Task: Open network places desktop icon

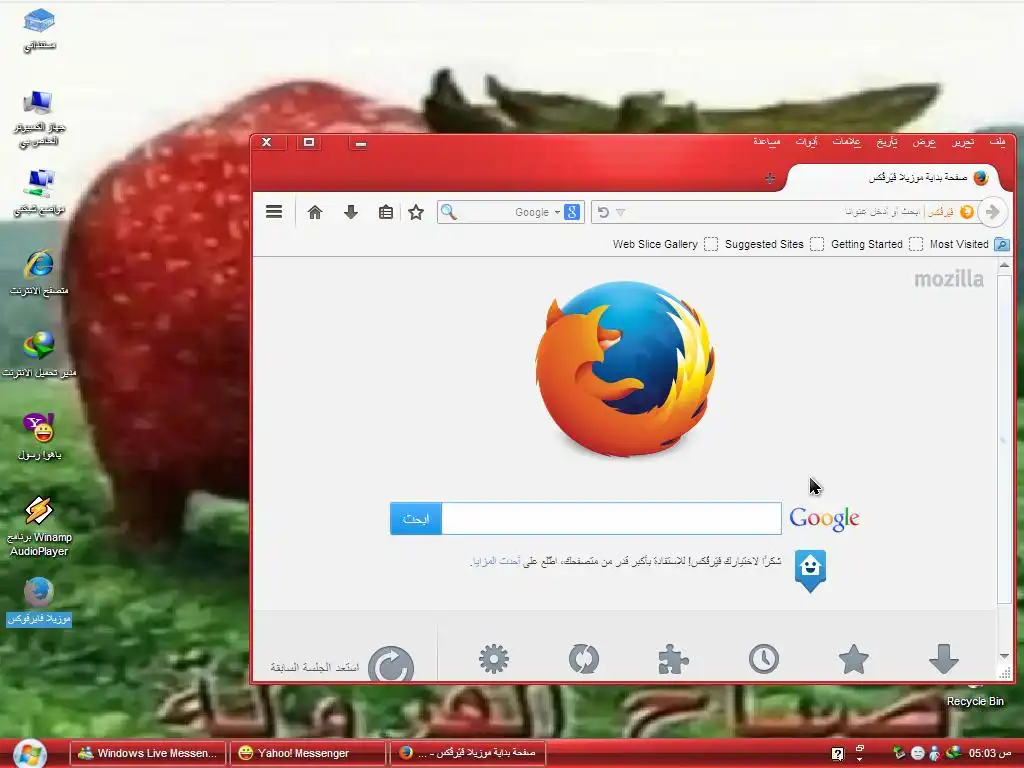Action: point(39,193)
